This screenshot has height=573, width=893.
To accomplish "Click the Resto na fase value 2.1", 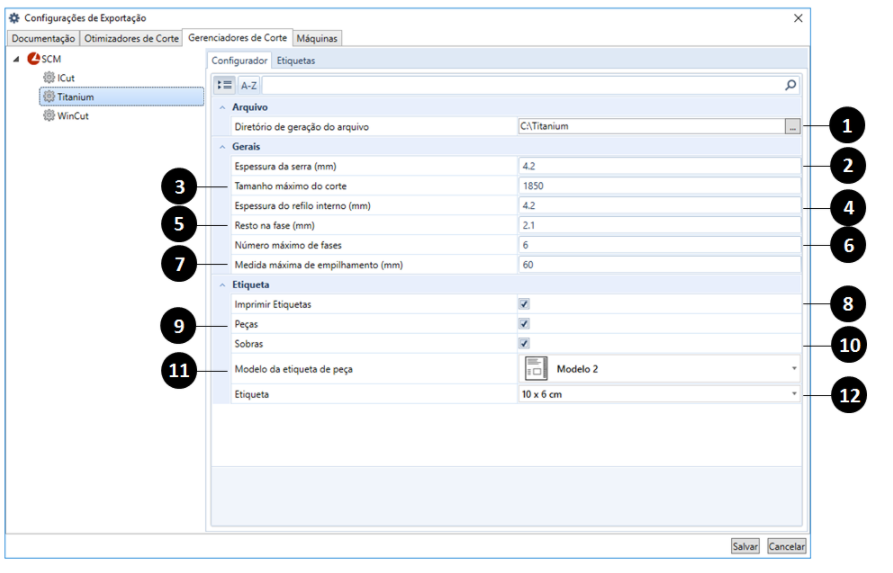I will (x=659, y=226).
